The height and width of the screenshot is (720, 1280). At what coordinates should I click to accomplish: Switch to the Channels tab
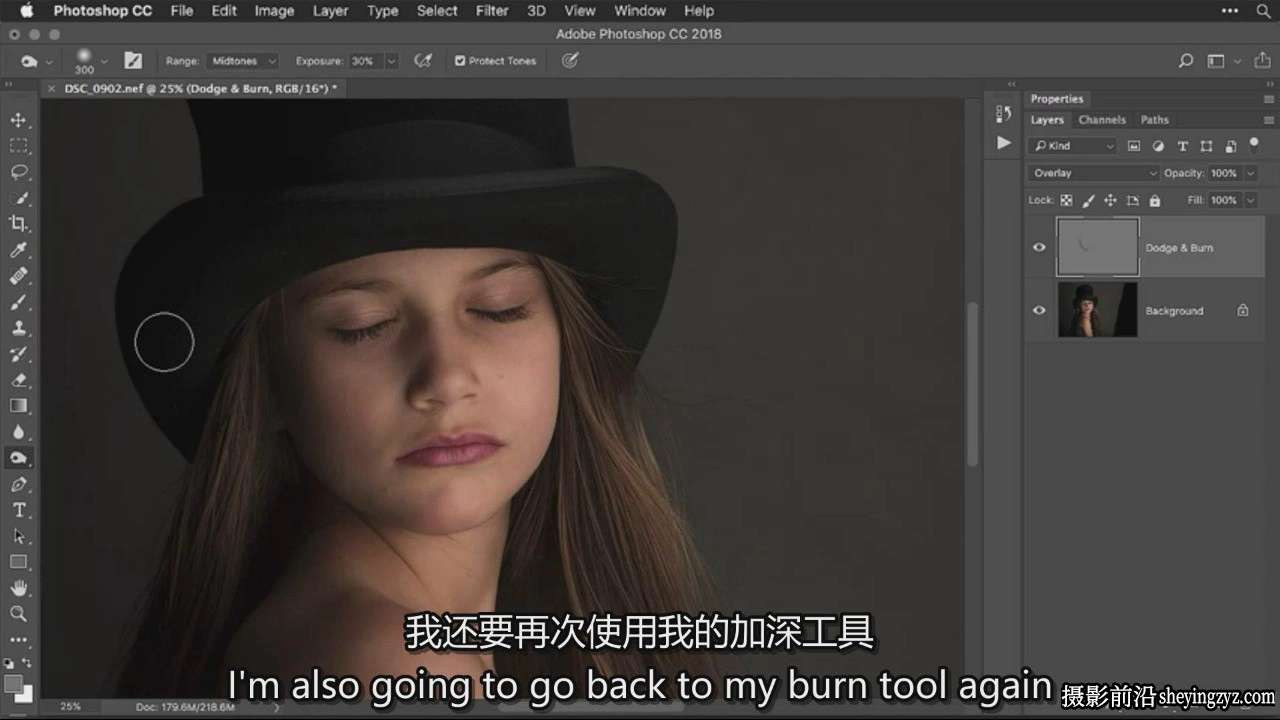pos(1102,120)
